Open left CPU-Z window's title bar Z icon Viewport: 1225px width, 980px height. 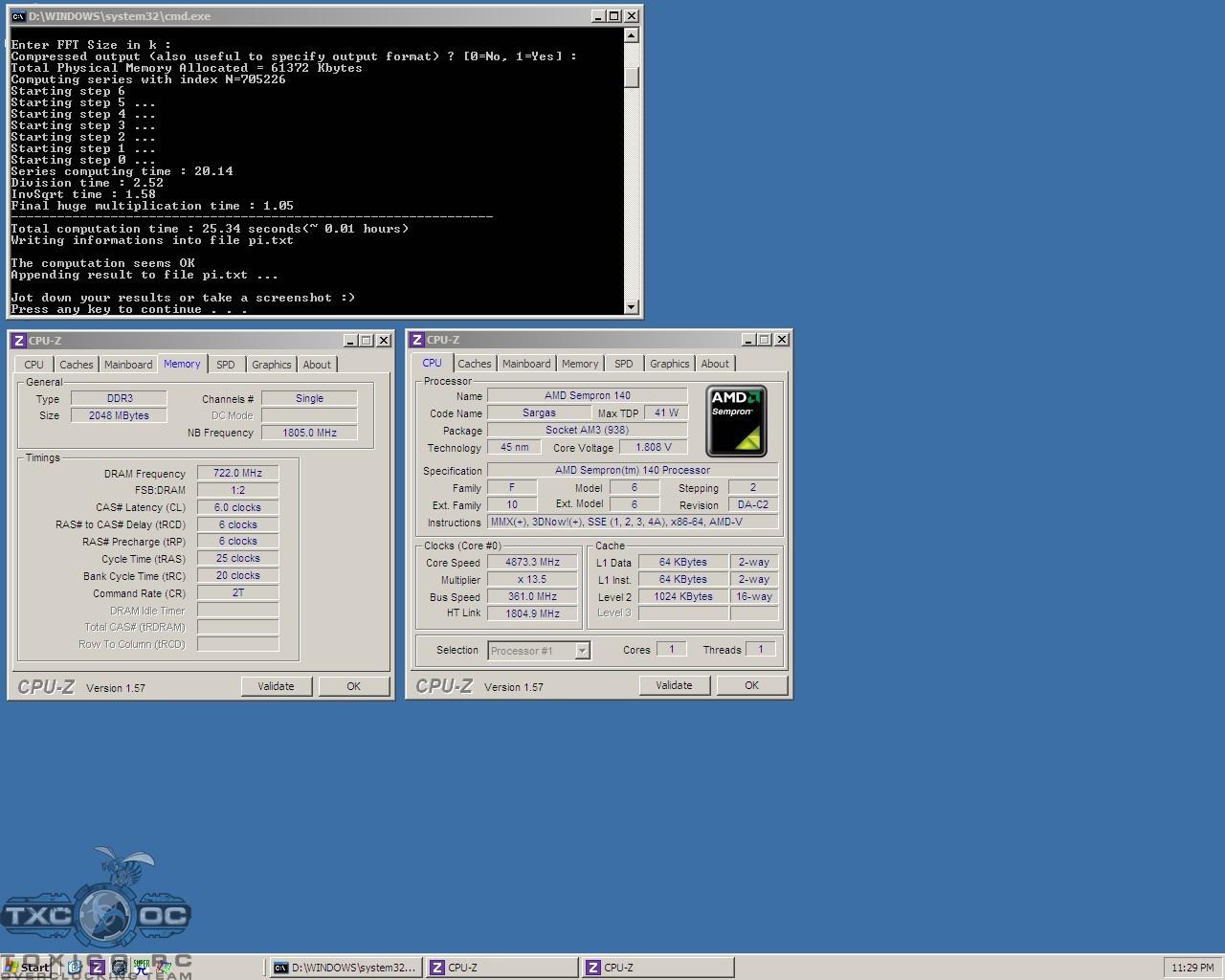coord(18,341)
